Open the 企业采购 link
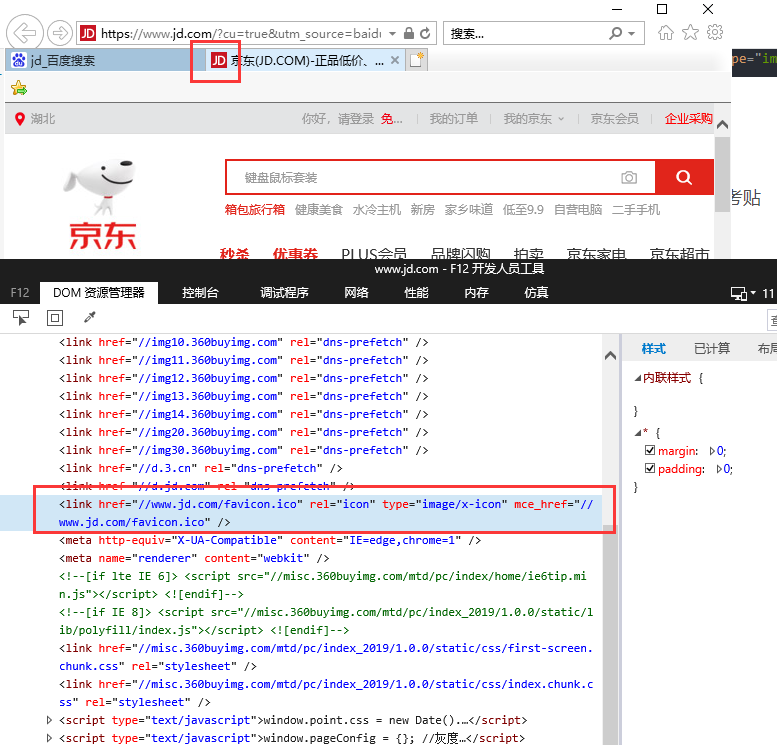Viewport: 777px width, 745px height. [x=688, y=119]
